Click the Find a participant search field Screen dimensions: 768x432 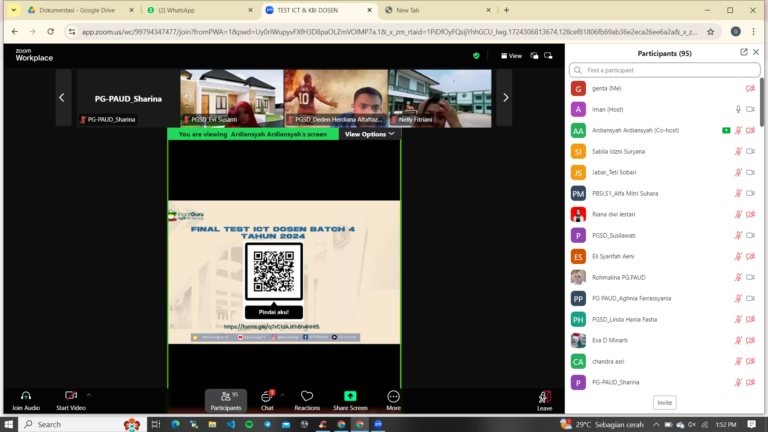pyautogui.click(x=664, y=70)
